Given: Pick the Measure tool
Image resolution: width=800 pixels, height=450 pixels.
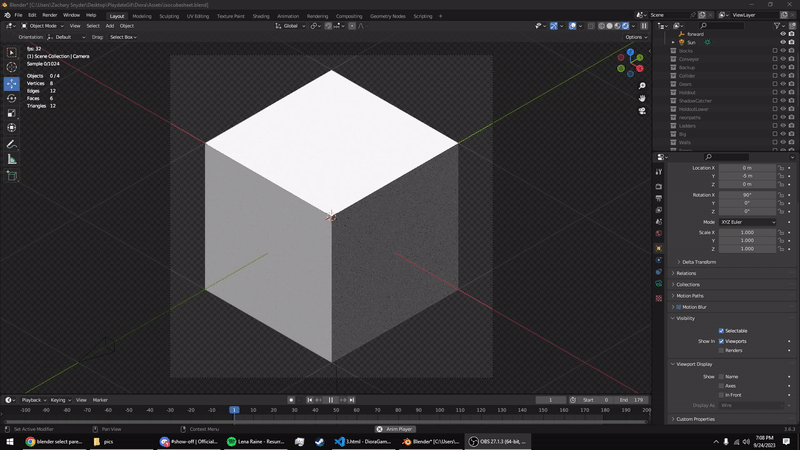Looking at the screenshot, I should (12, 159).
